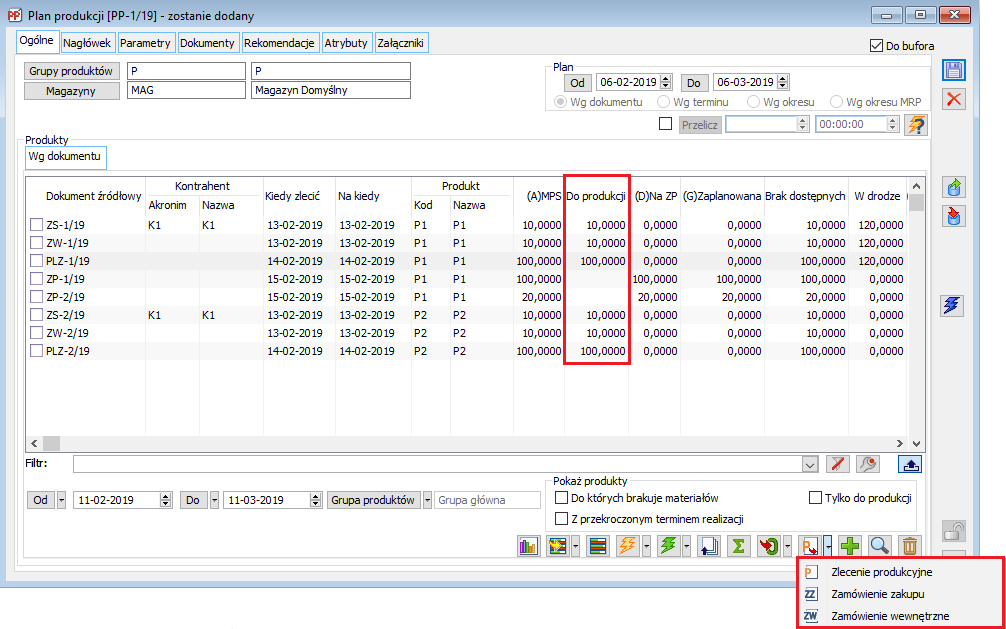This screenshot has width=1006, height=629.
Task: Click the Filtr input field
Action: tap(438, 464)
